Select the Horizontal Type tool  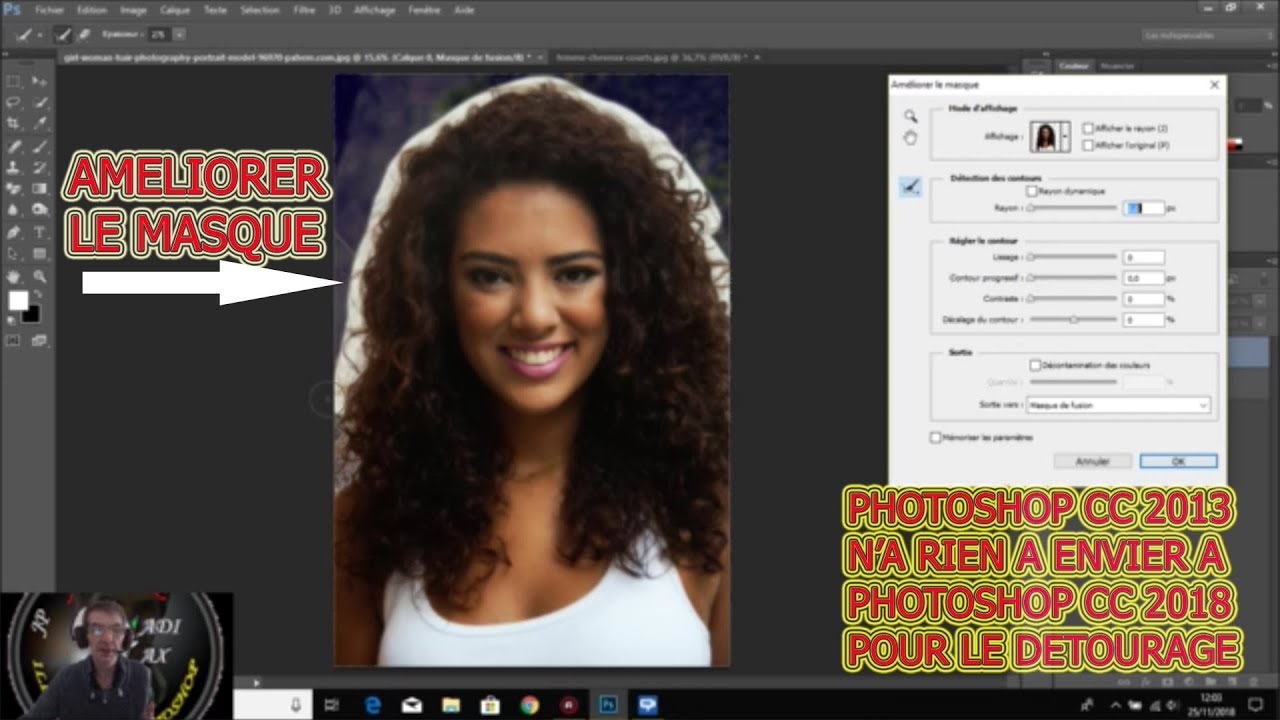click(40, 232)
